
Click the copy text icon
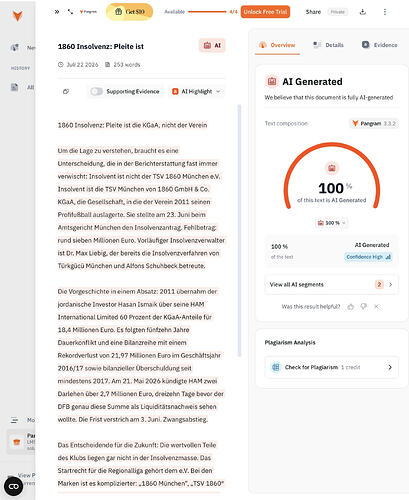click(x=66, y=91)
